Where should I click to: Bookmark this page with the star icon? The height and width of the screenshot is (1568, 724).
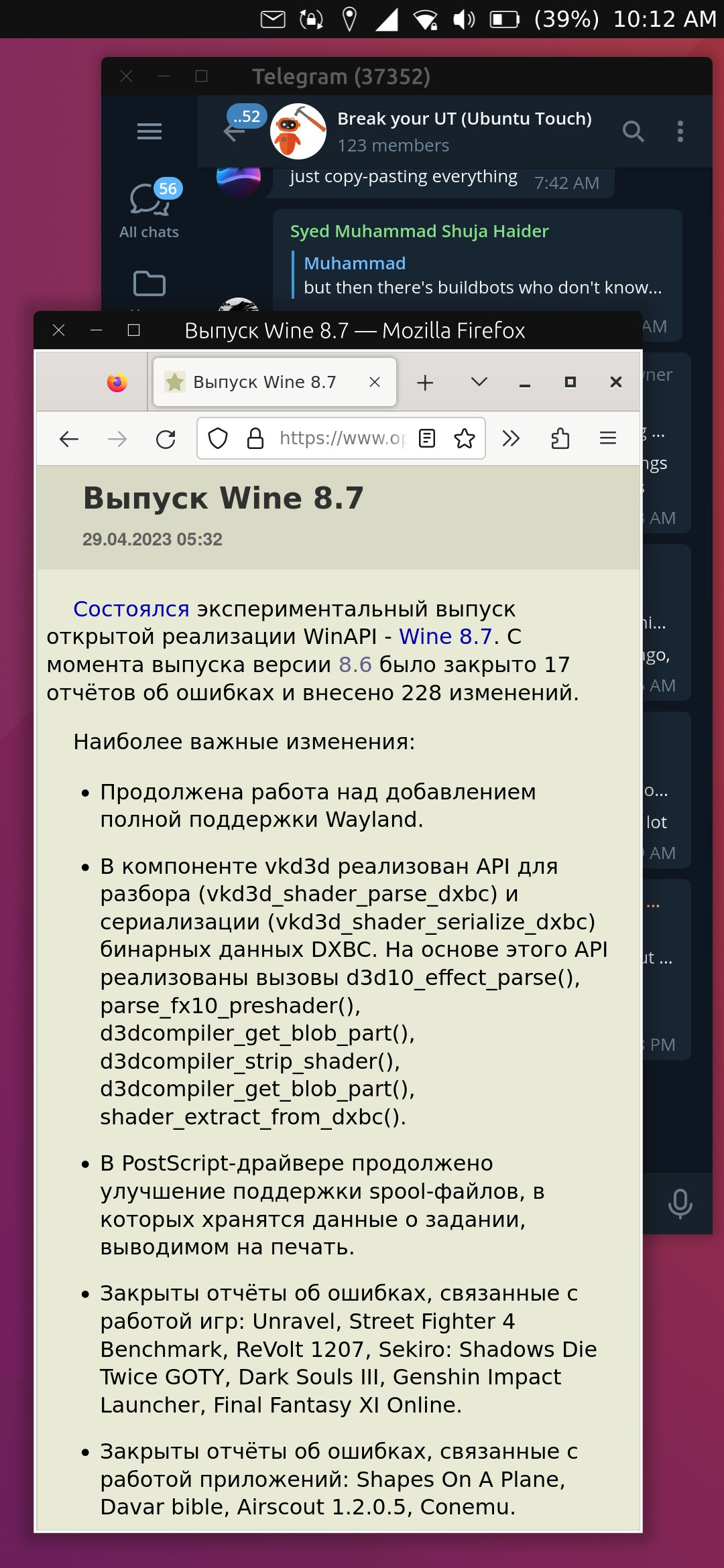point(465,438)
